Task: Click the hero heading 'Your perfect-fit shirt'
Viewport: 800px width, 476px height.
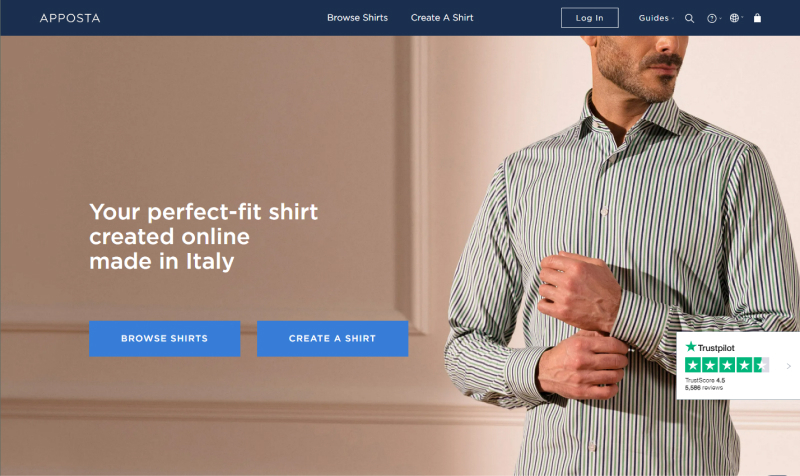Action: (204, 212)
